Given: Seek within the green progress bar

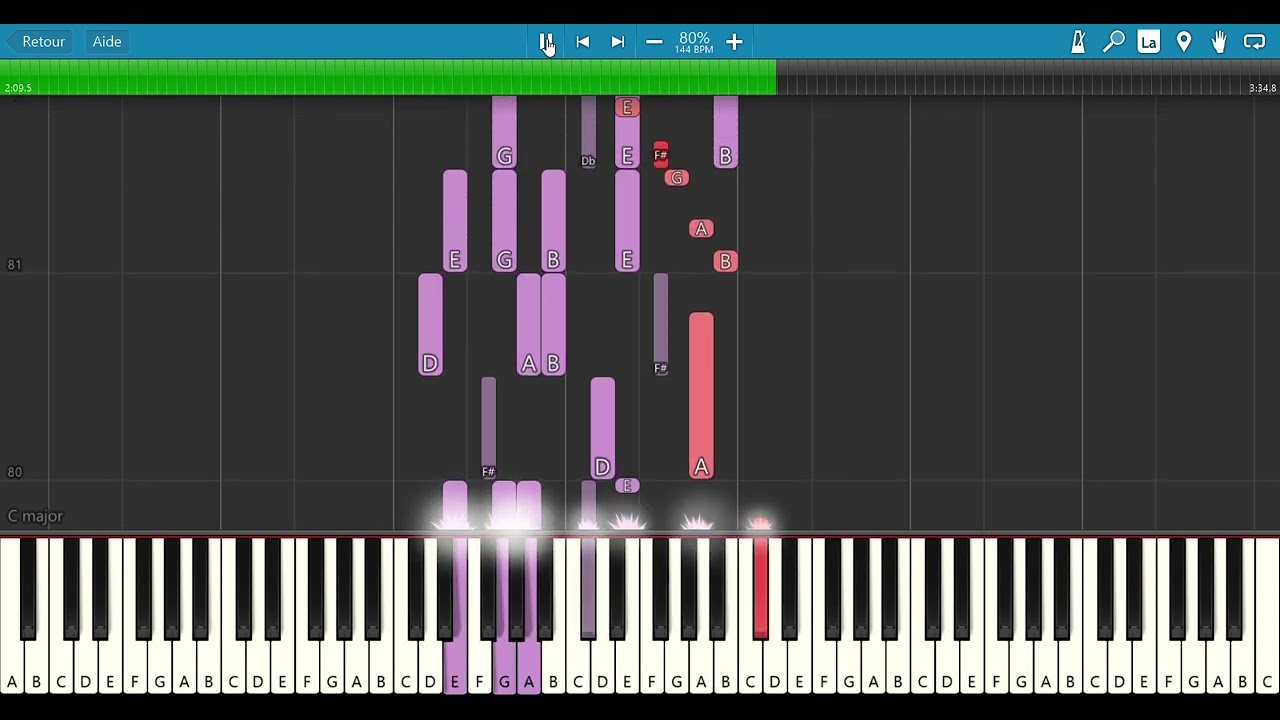Looking at the screenshot, I should click(x=388, y=77).
